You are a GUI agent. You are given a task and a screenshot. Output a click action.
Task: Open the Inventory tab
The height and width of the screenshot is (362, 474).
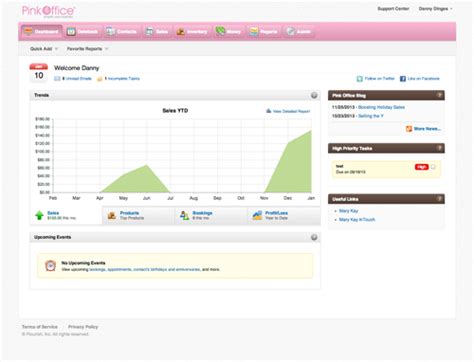tap(192, 32)
